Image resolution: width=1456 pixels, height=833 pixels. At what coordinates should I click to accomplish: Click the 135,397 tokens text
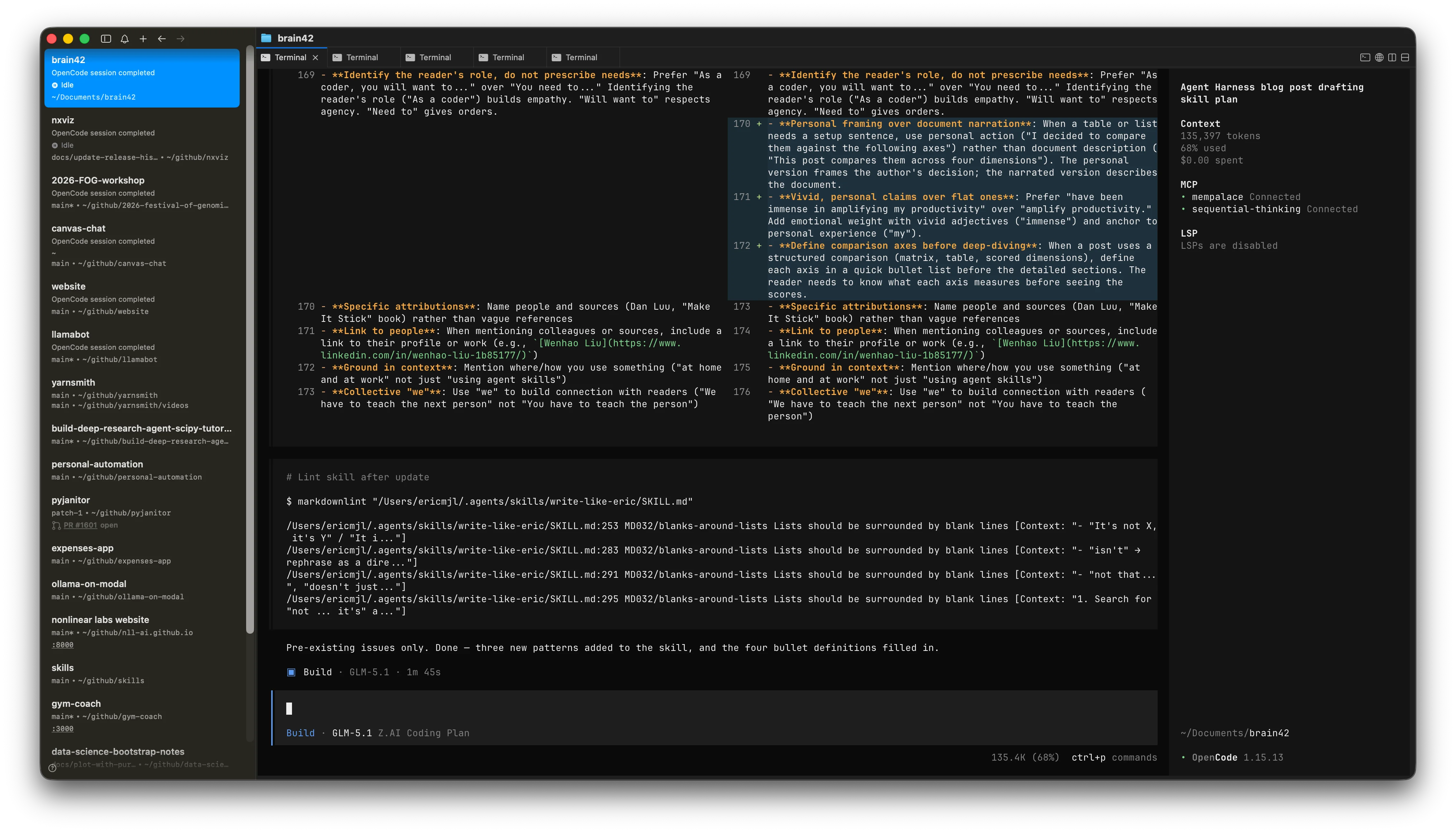coord(1220,136)
